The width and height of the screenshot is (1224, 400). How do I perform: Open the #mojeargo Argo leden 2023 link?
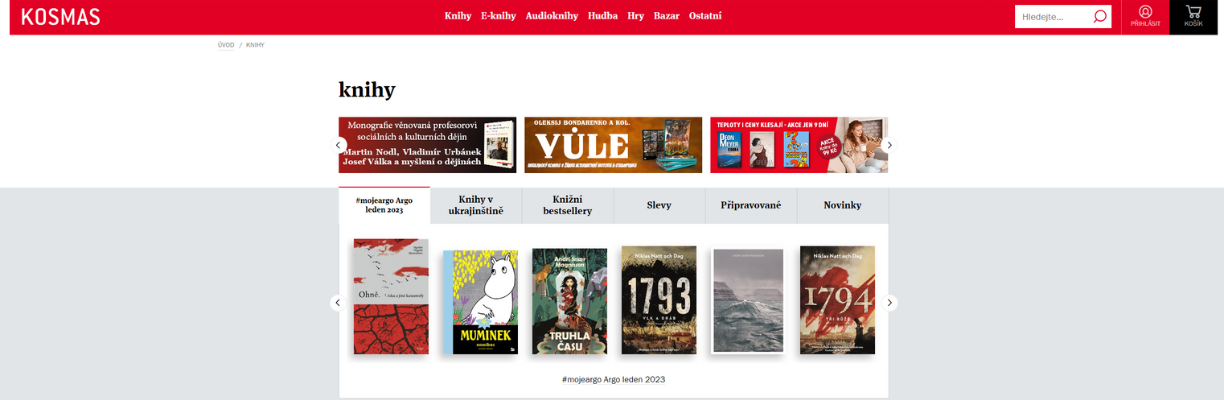point(613,380)
